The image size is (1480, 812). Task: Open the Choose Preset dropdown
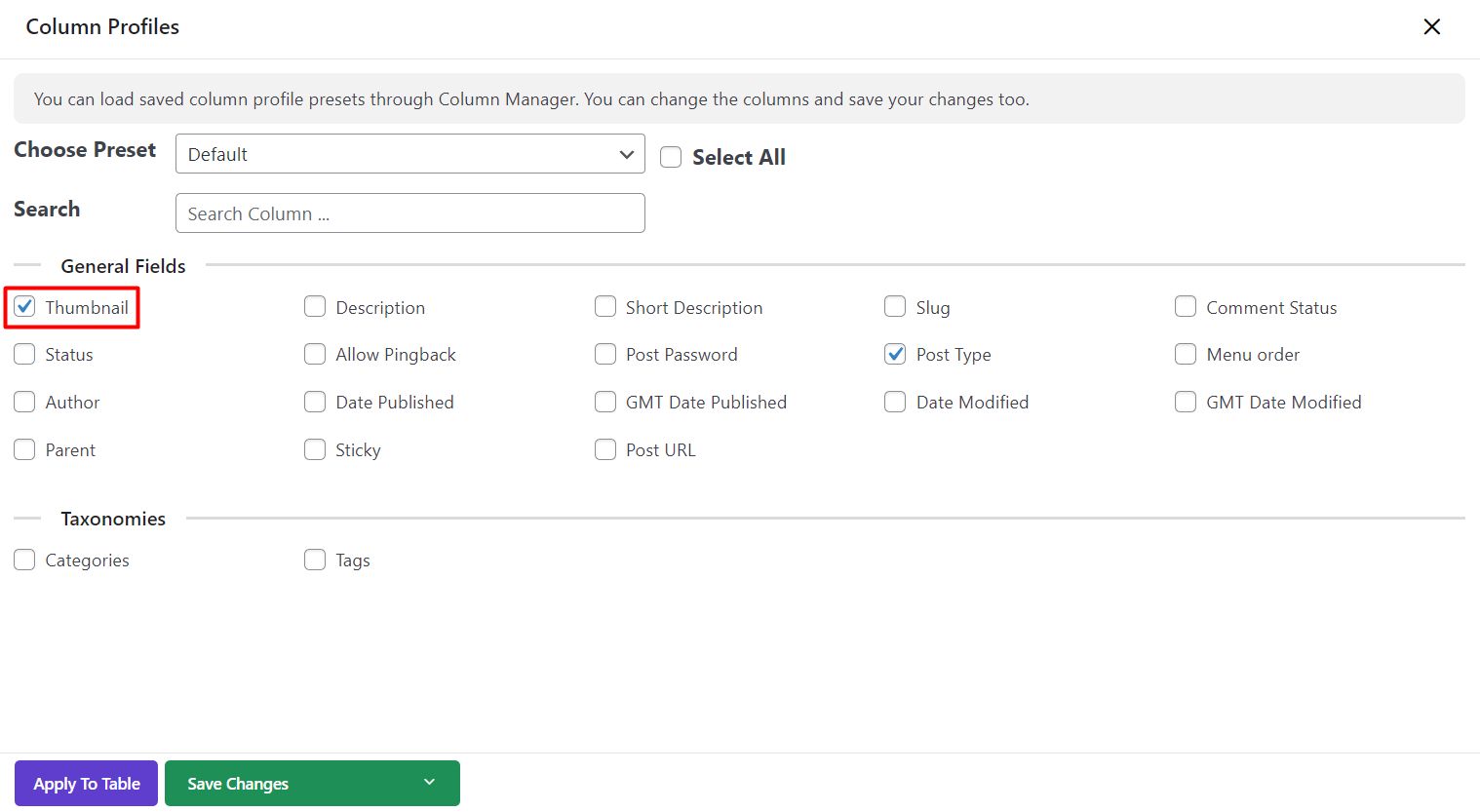(x=409, y=154)
